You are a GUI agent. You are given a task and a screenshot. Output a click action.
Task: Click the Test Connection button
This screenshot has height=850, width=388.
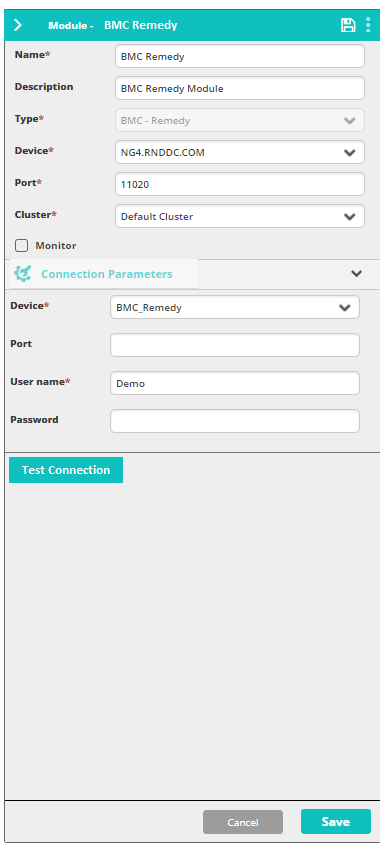coord(66,470)
